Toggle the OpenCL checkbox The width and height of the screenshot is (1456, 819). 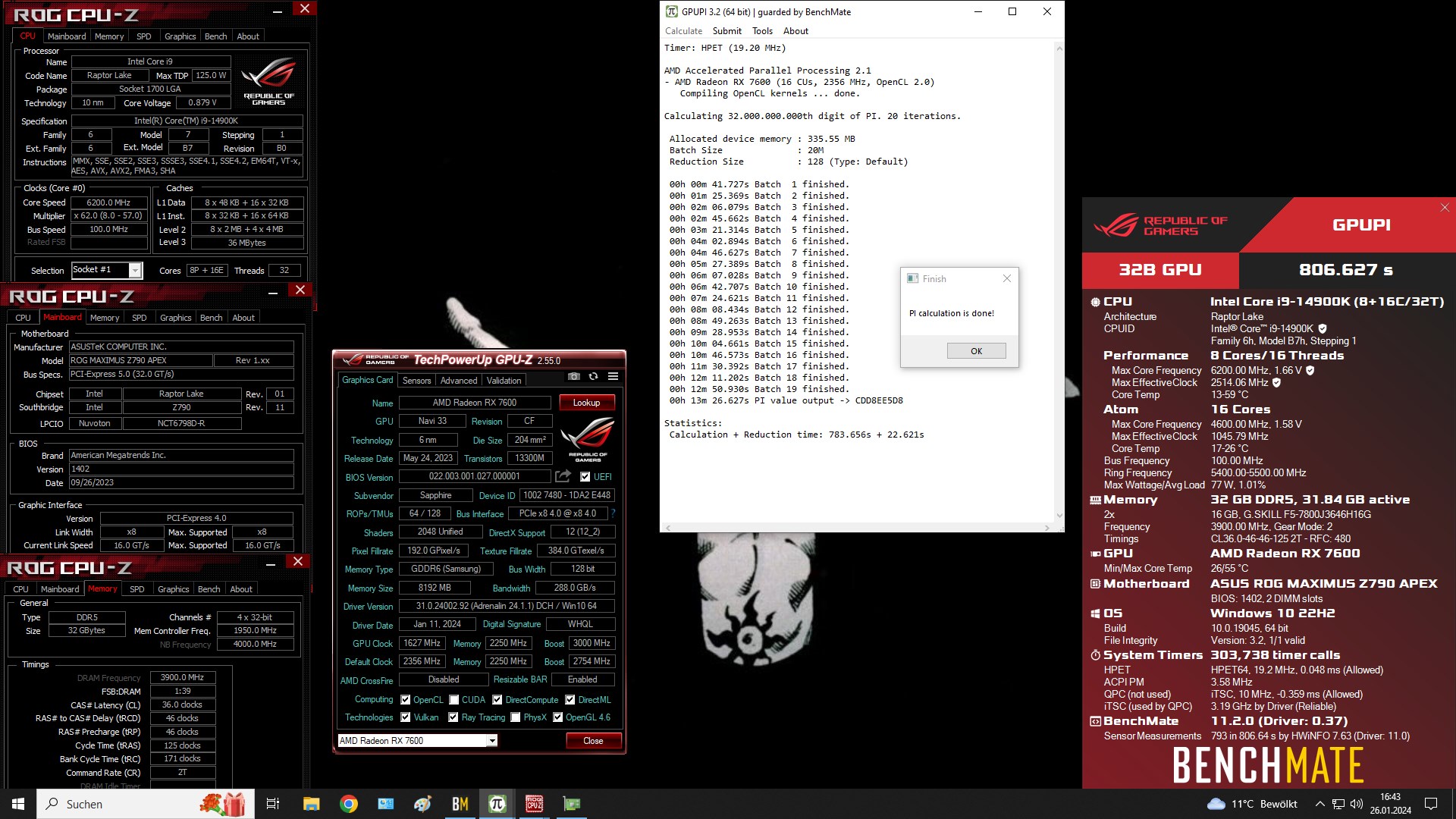(x=406, y=700)
